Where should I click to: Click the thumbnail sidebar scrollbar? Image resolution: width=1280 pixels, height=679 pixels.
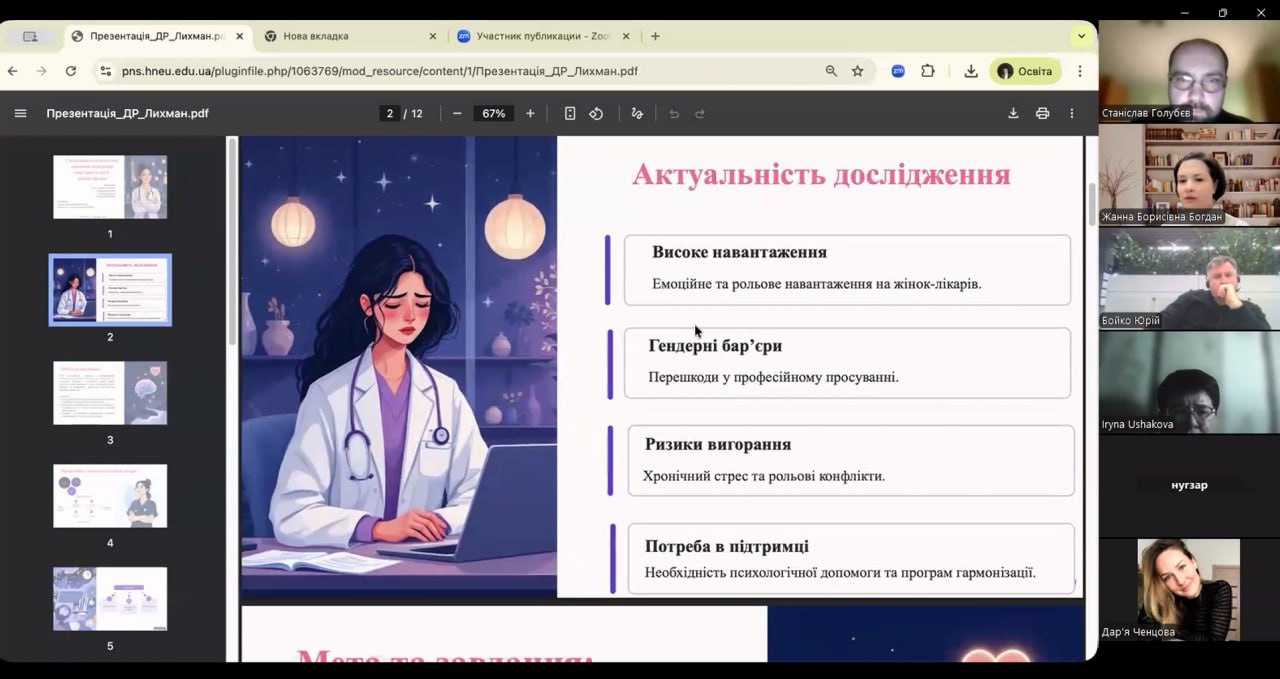point(230,240)
